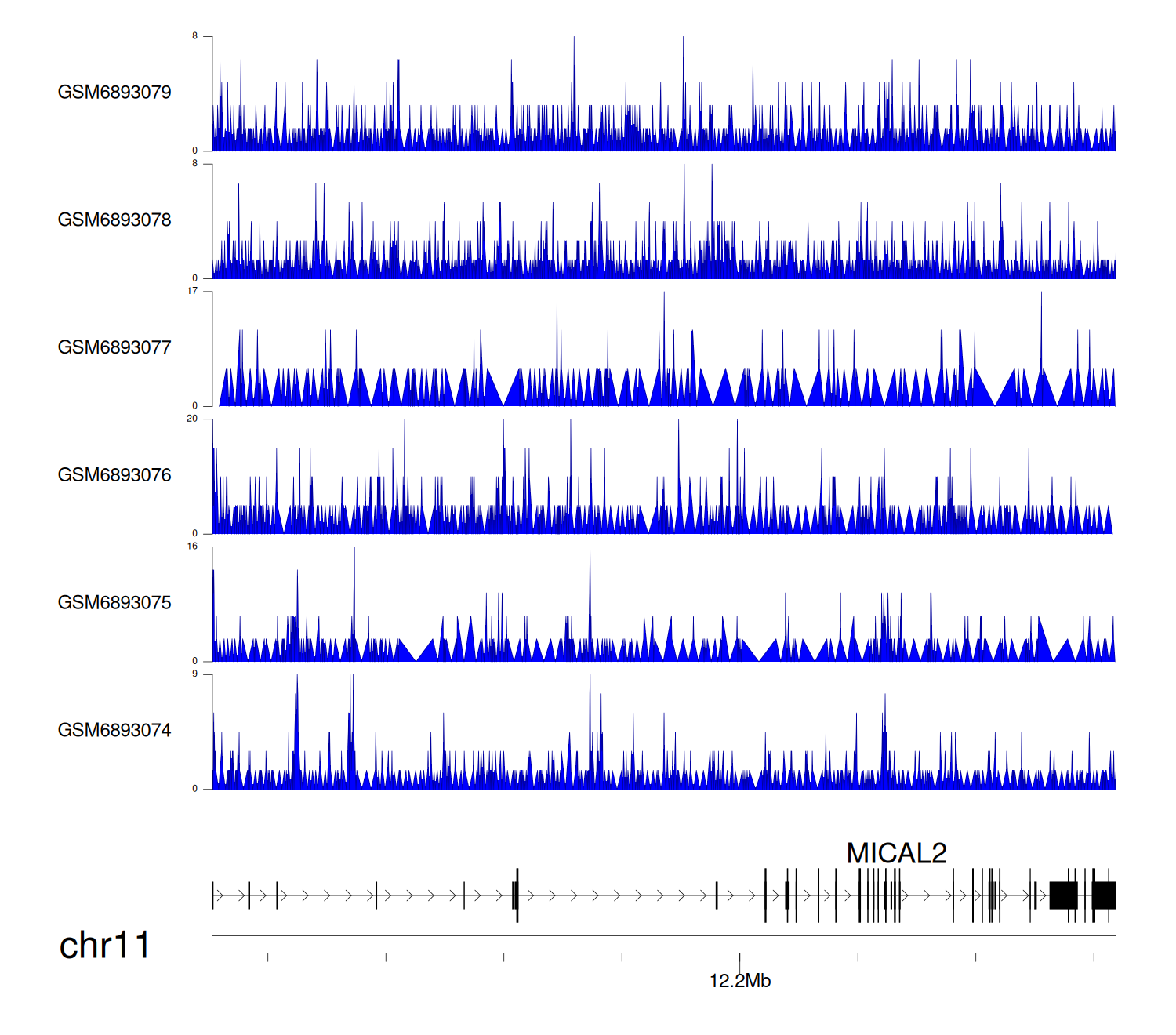
Task: Click y-axis maximum 16 on GSM6893075 track
Action: [192, 547]
